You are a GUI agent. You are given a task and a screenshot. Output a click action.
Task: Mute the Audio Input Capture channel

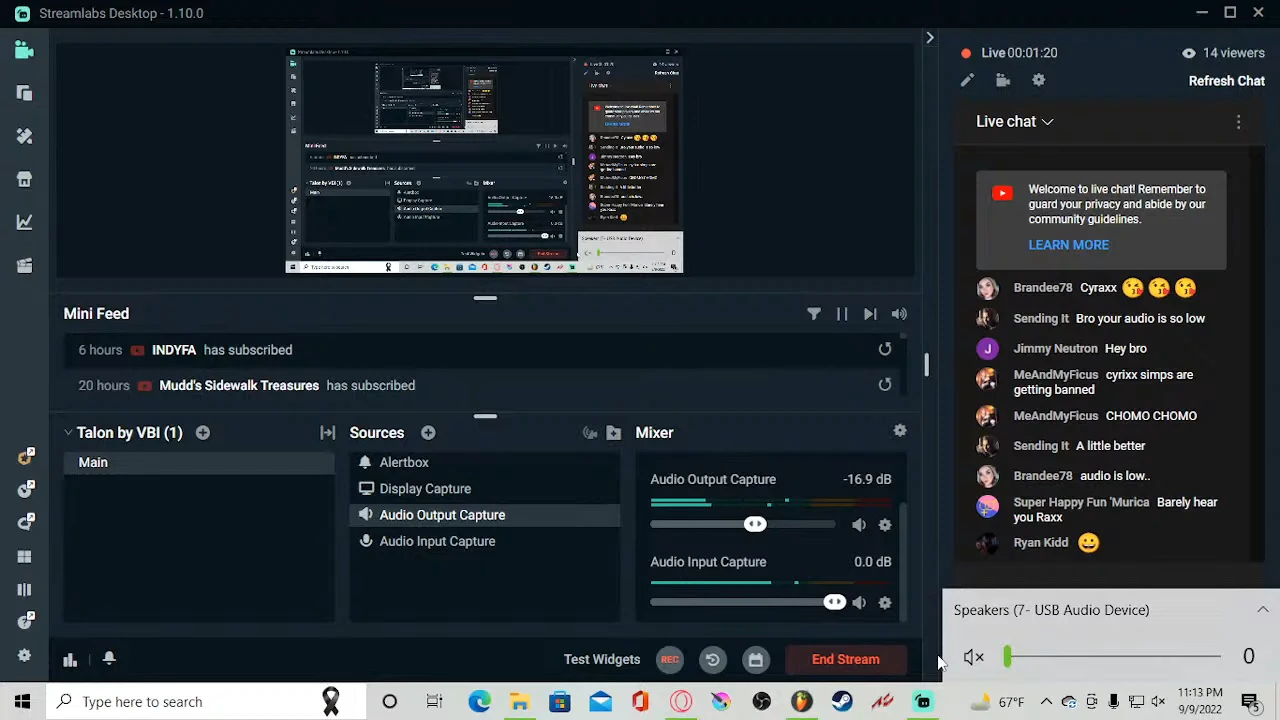pos(859,602)
